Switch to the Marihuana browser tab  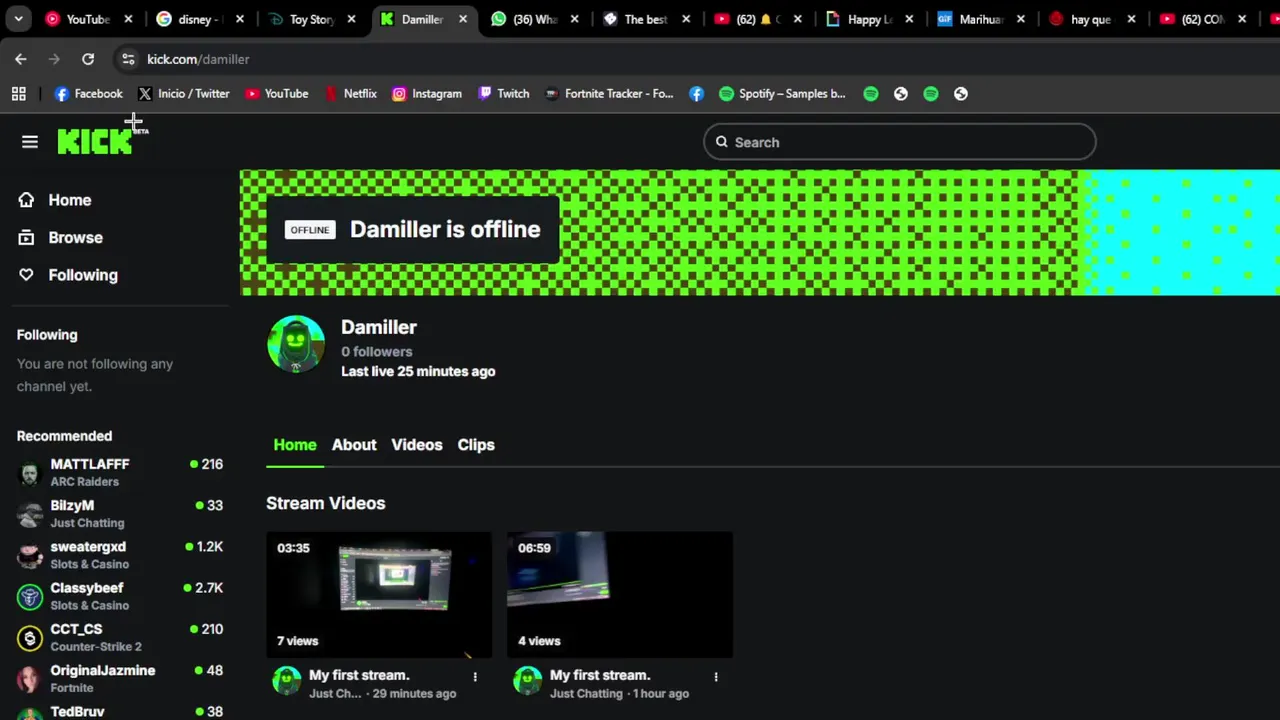pos(980,19)
